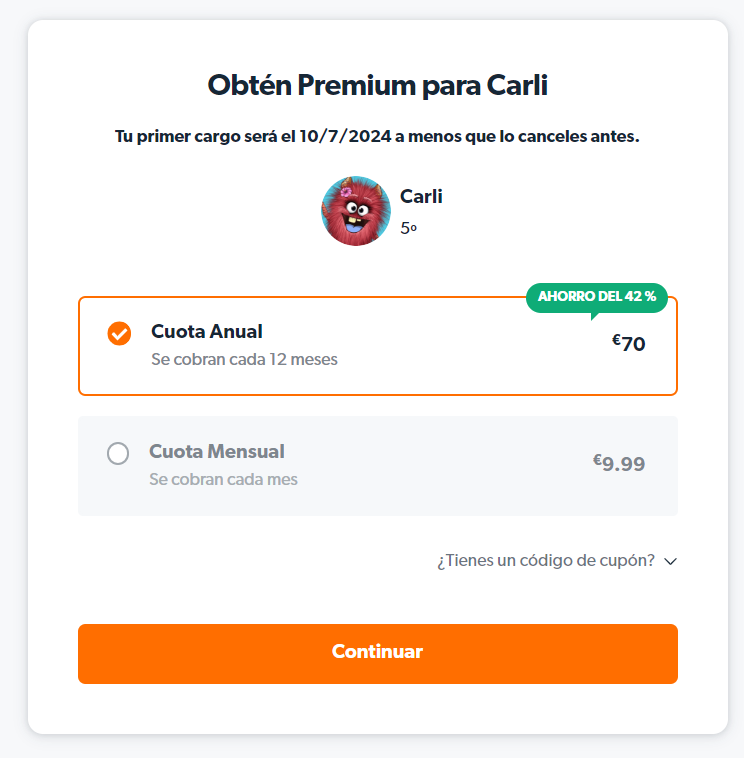Expand the coupon code chevron arrow

point(670,561)
